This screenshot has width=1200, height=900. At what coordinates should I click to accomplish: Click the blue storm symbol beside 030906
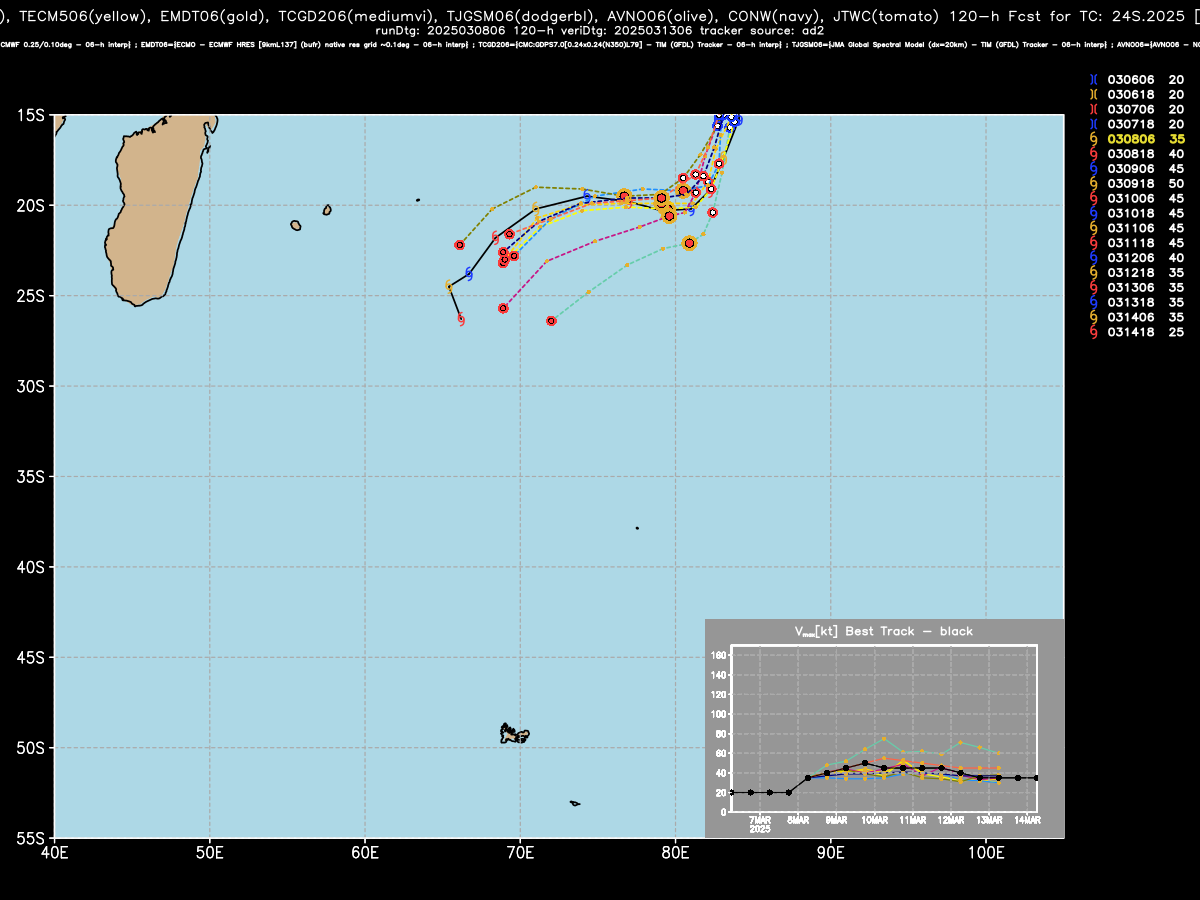(x=1094, y=169)
